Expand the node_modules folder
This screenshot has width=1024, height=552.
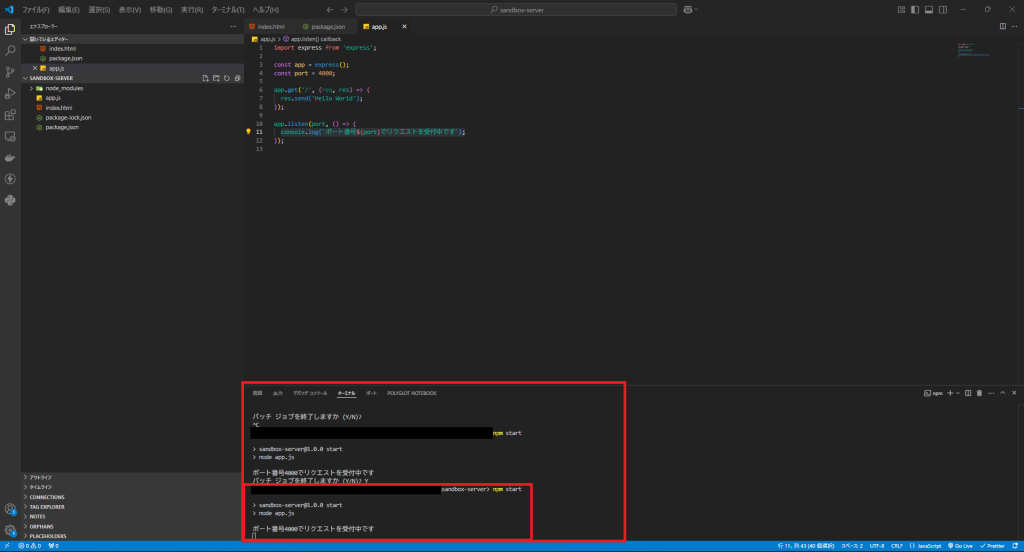click(x=64, y=88)
